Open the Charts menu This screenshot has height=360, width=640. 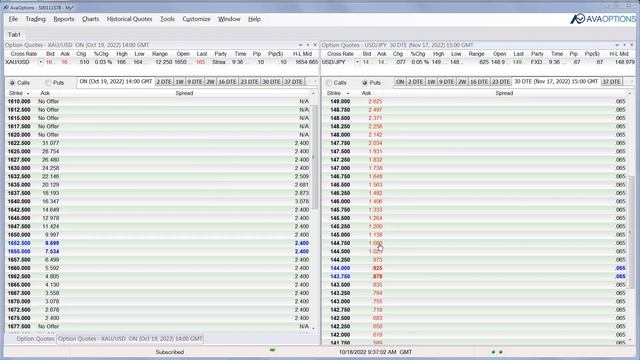(90, 19)
